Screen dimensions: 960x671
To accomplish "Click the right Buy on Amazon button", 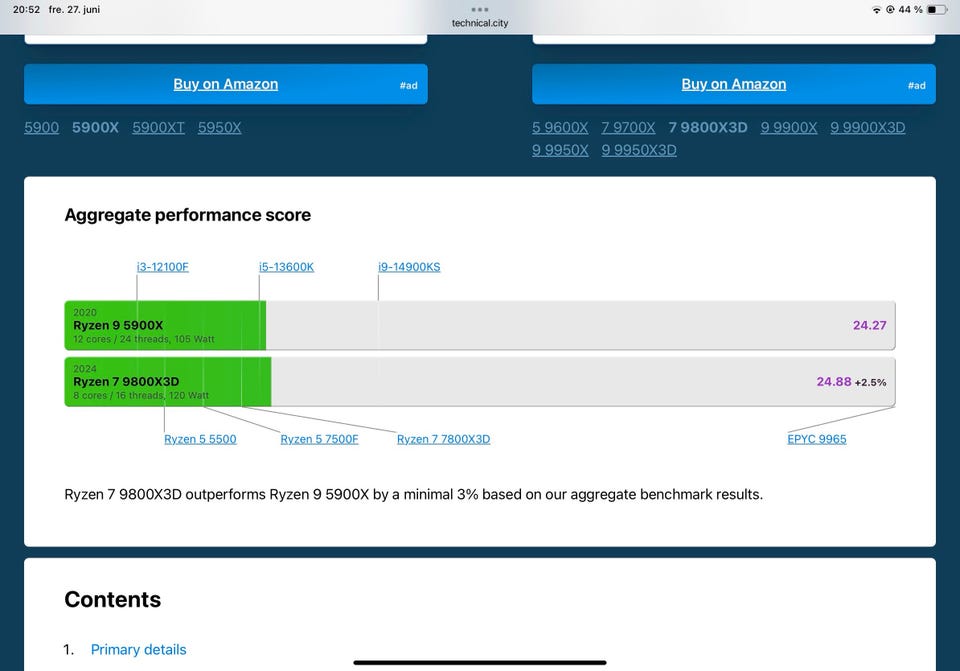I will click(x=733, y=84).
